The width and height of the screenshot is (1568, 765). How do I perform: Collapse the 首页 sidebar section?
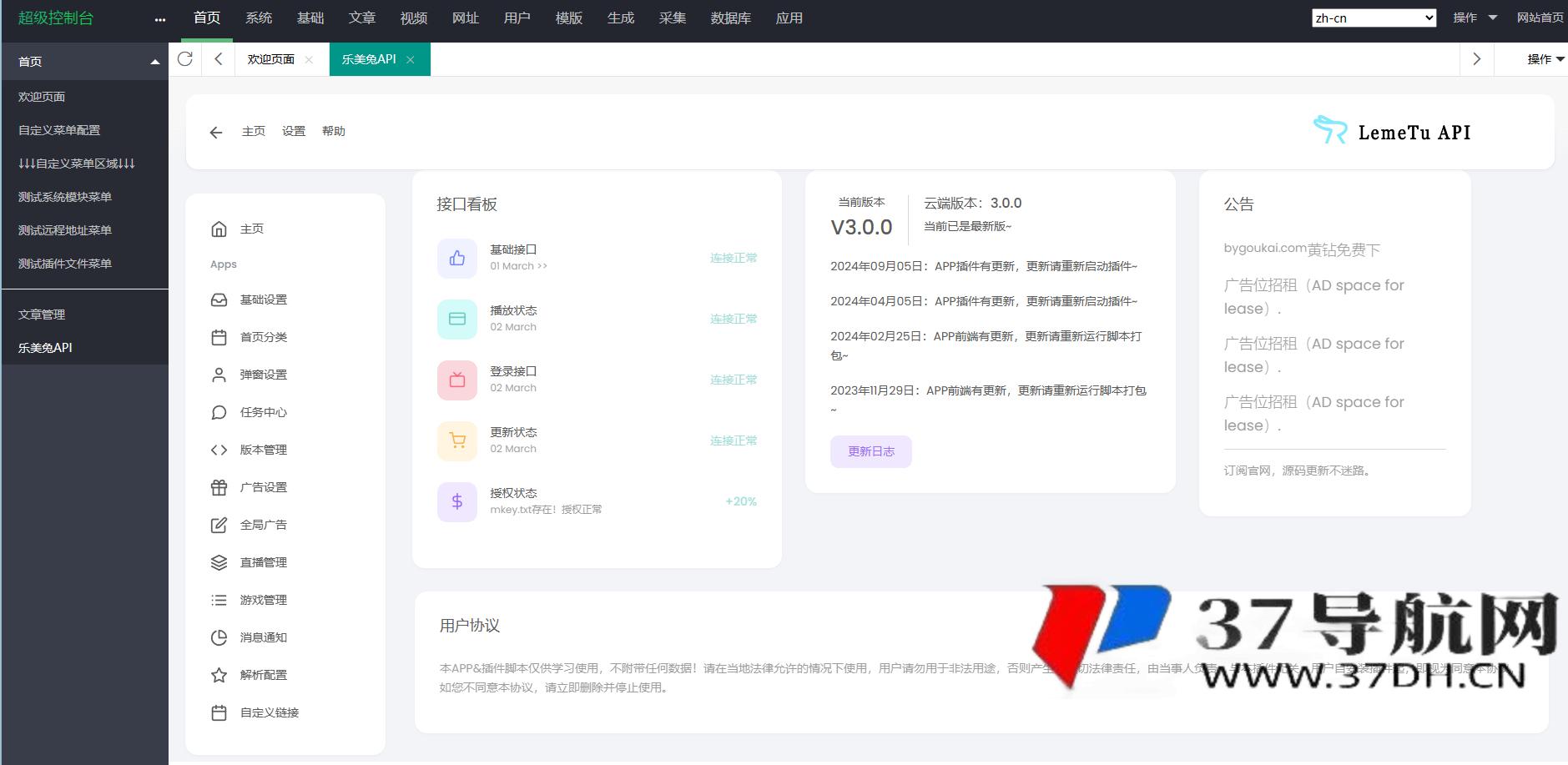click(154, 60)
